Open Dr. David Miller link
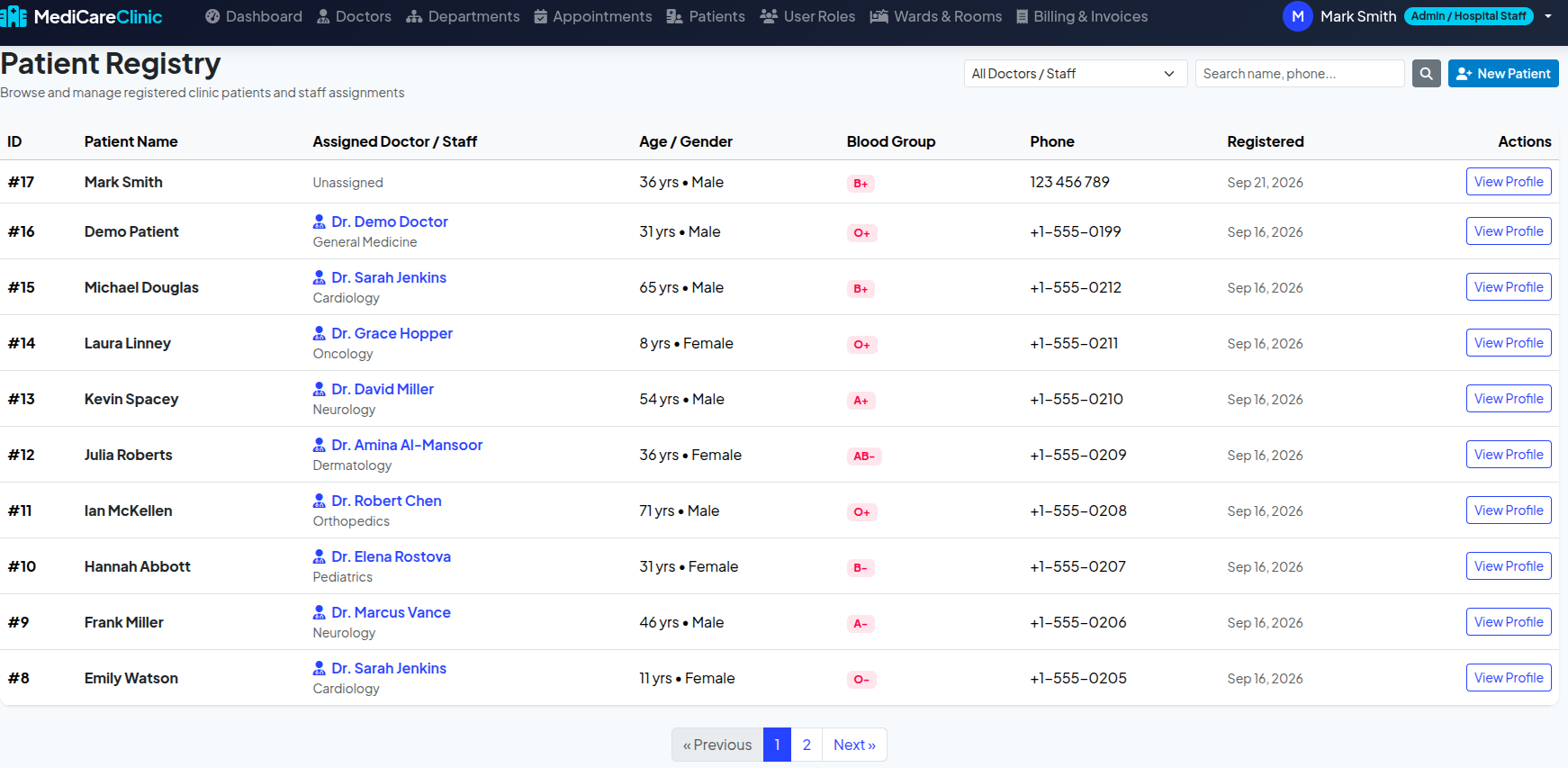 click(383, 389)
